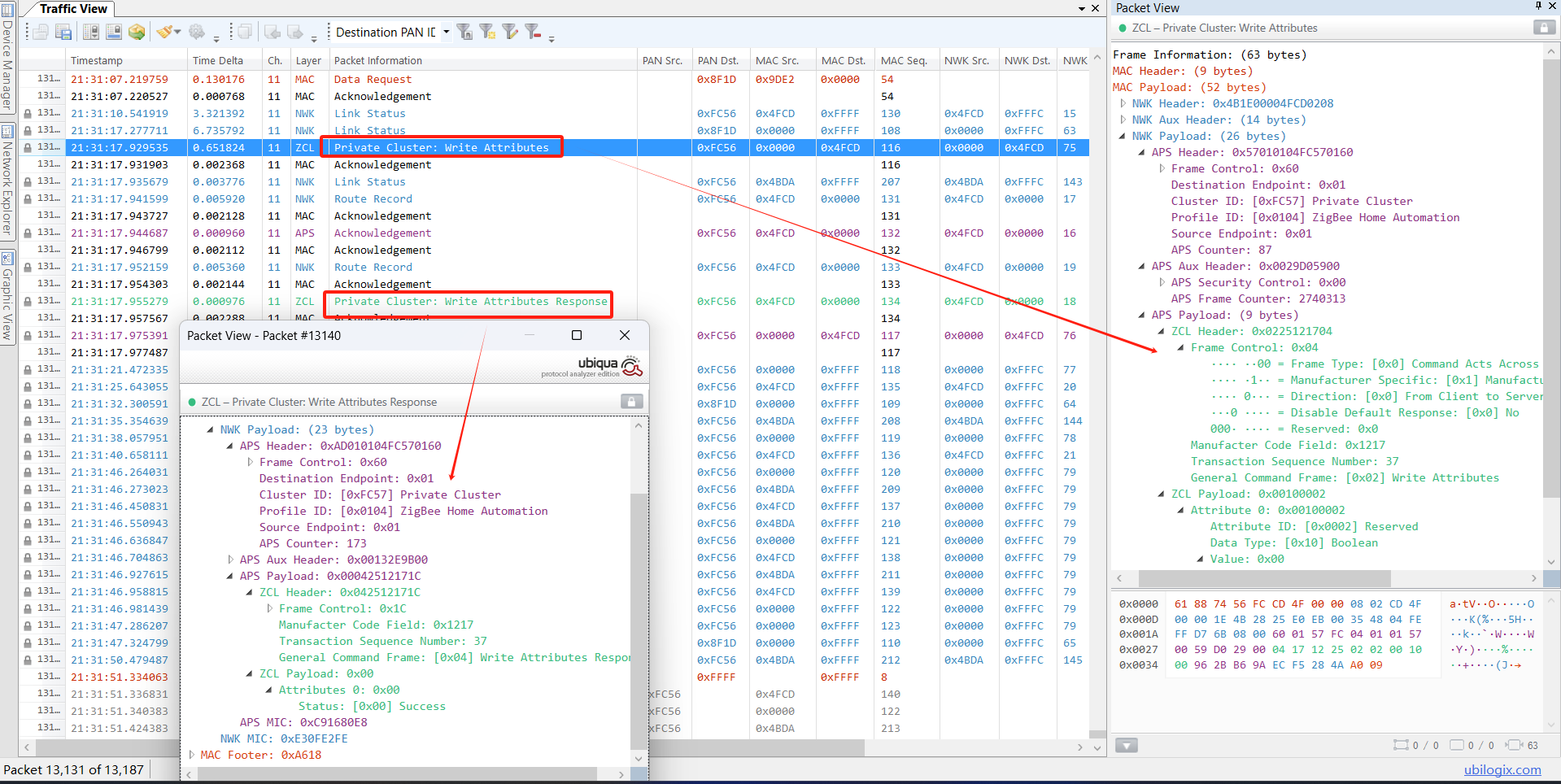1561x784 pixels.
Task: Click Status Success line in packet window
Action: click(x=372, y=706)
